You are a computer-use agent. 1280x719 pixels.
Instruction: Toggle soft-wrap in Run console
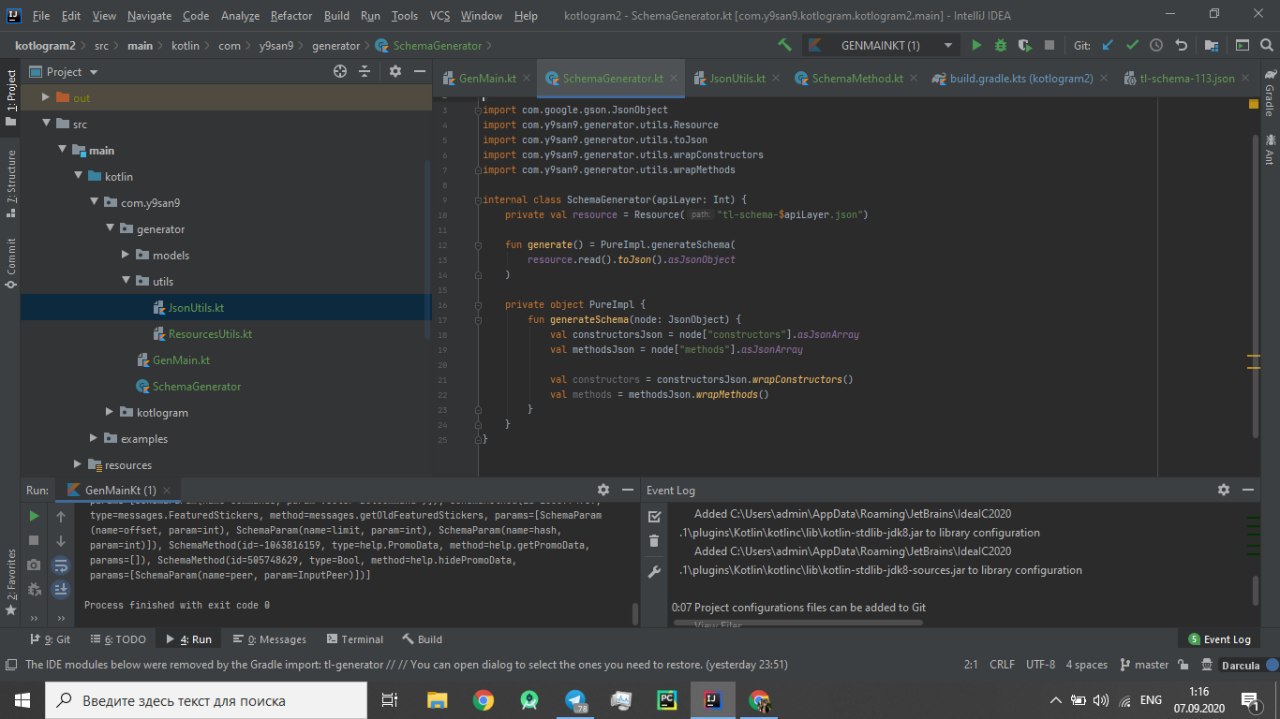click(61, 565)
